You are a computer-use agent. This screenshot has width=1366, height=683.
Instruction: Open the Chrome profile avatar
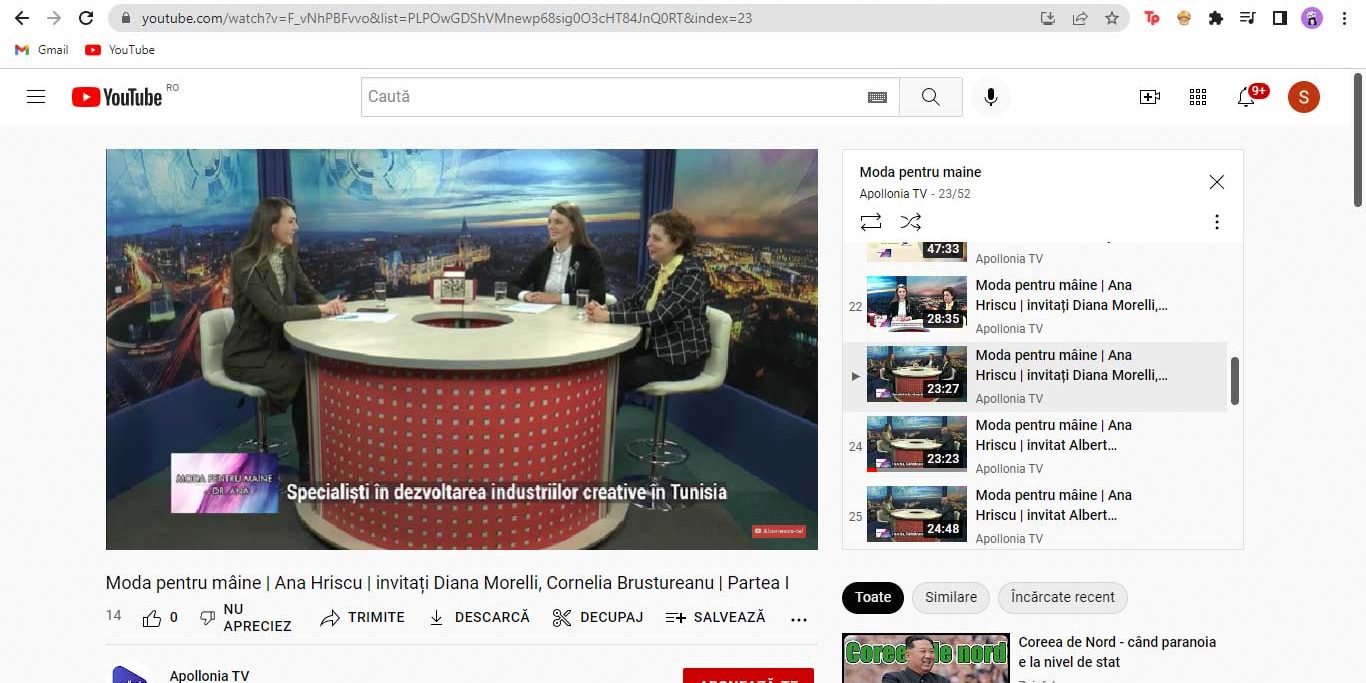1312,18
